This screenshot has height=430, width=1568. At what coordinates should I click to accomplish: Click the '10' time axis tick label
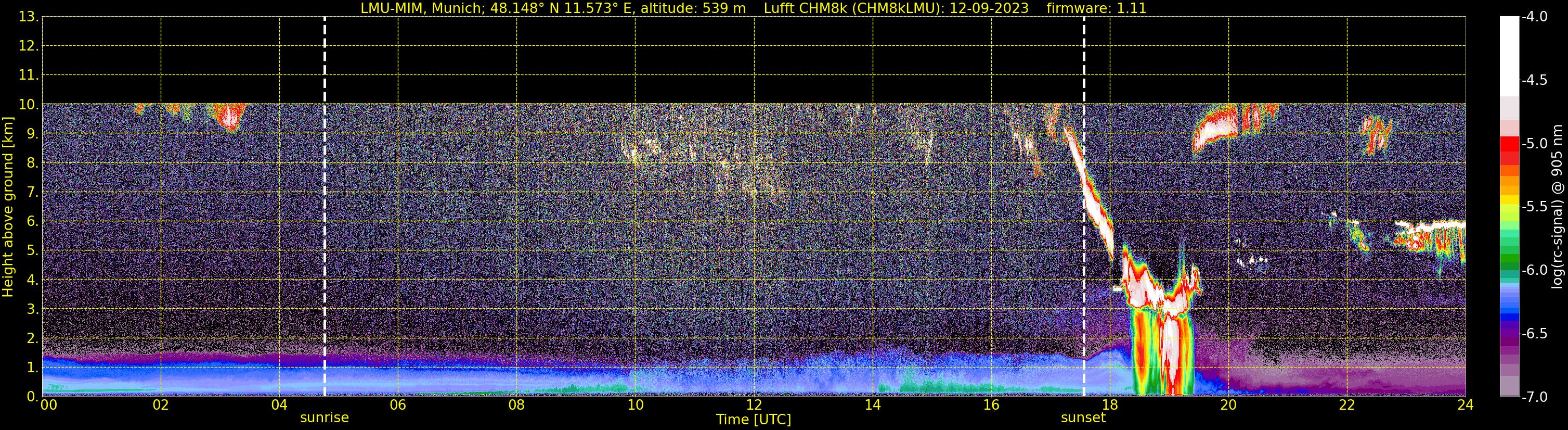coord(635,405)
